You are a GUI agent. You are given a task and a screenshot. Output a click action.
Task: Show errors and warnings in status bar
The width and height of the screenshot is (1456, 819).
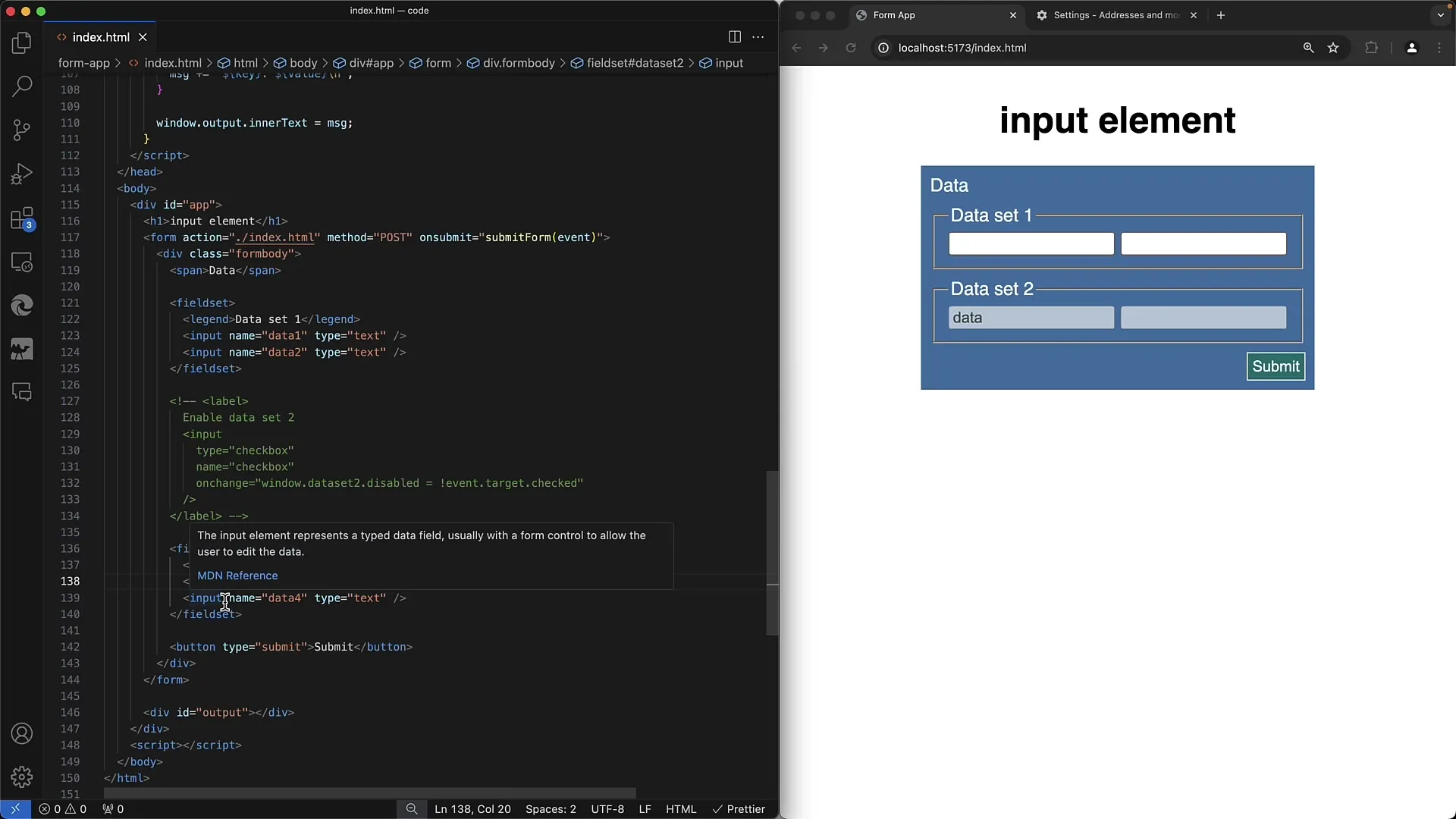(x=63, y=809)
